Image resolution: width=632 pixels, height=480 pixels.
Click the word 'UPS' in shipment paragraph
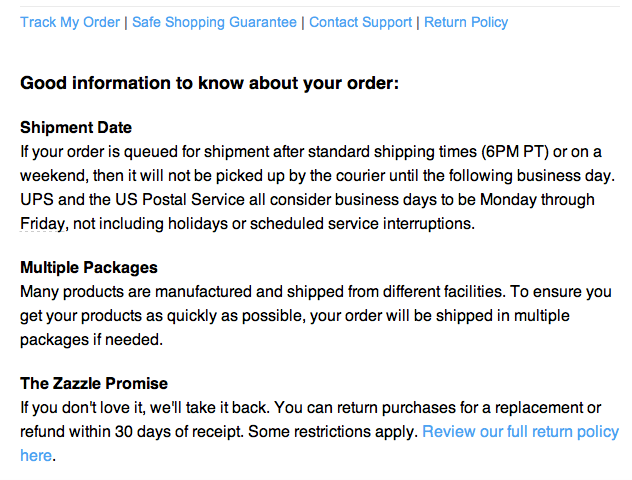[37, 200]
